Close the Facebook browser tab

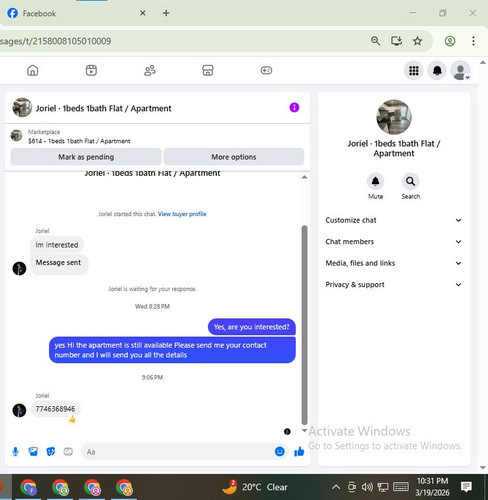pos(143,13)
